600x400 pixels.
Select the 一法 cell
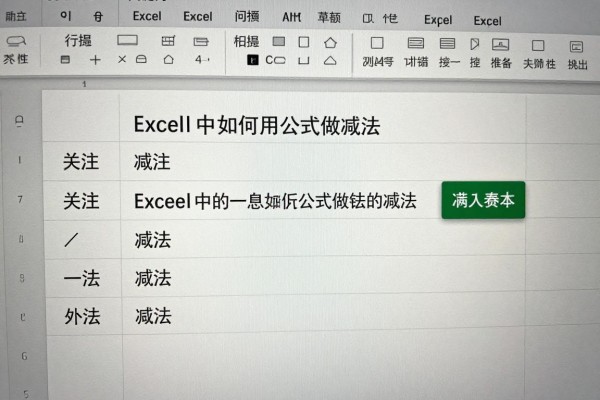point(84,278)
